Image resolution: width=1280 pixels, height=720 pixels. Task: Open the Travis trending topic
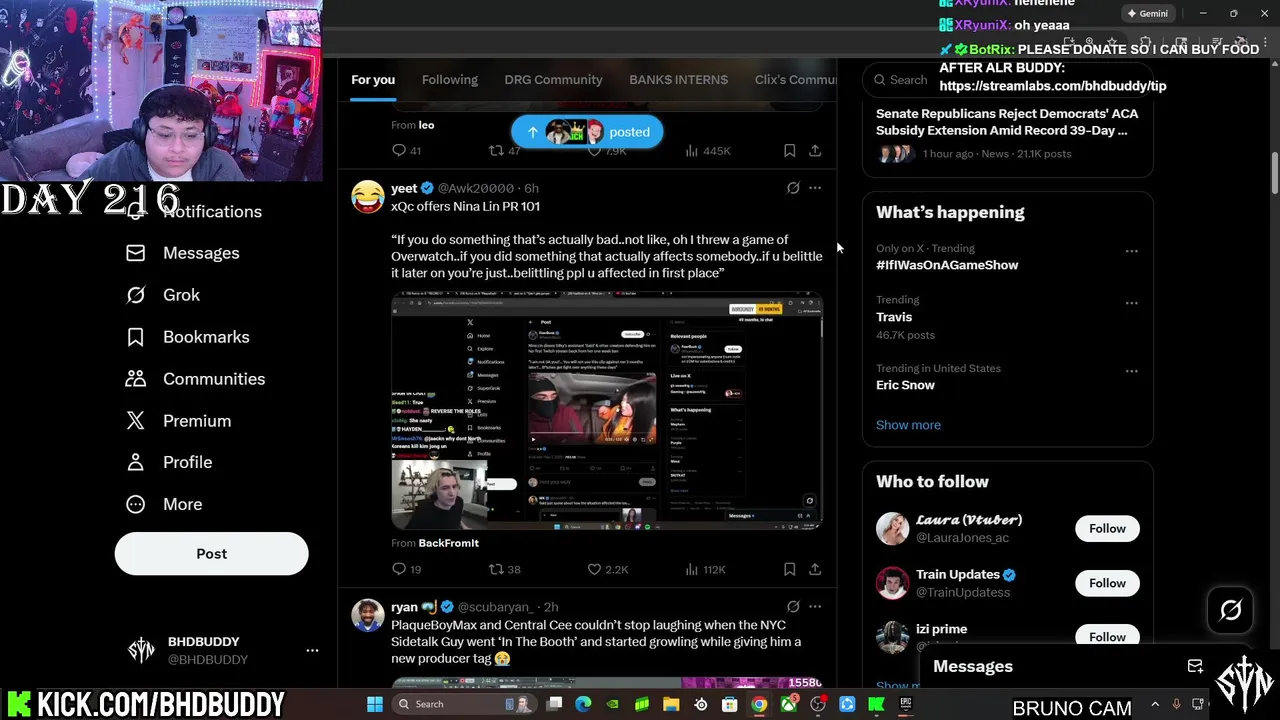pyautogui.click(x=894, y=317)
